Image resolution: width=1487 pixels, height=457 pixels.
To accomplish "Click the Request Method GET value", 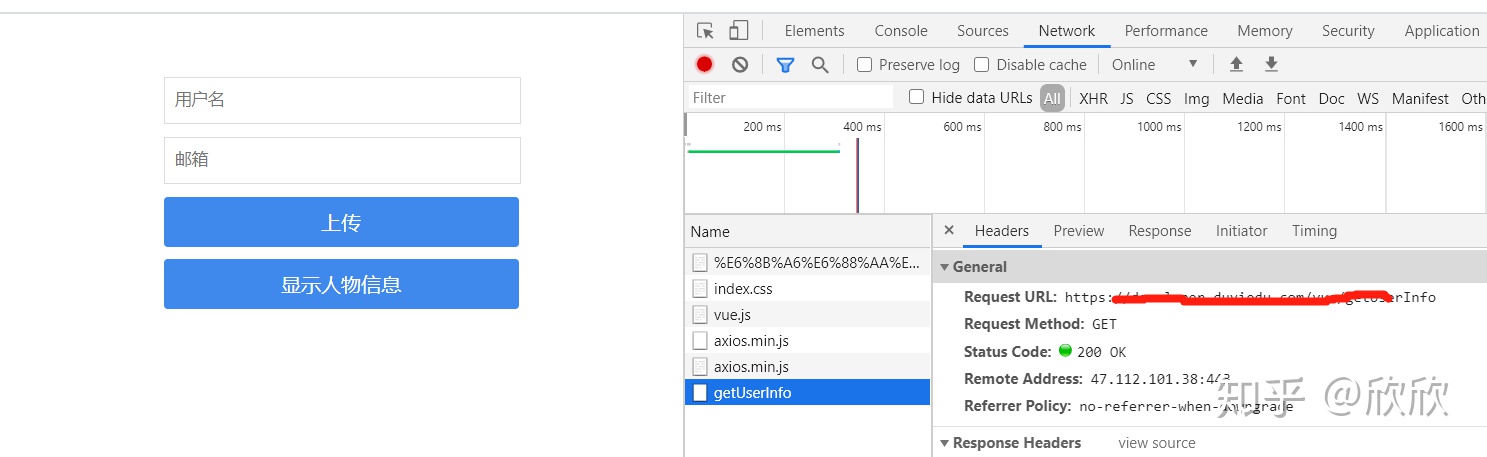I will coord(1104,324).
